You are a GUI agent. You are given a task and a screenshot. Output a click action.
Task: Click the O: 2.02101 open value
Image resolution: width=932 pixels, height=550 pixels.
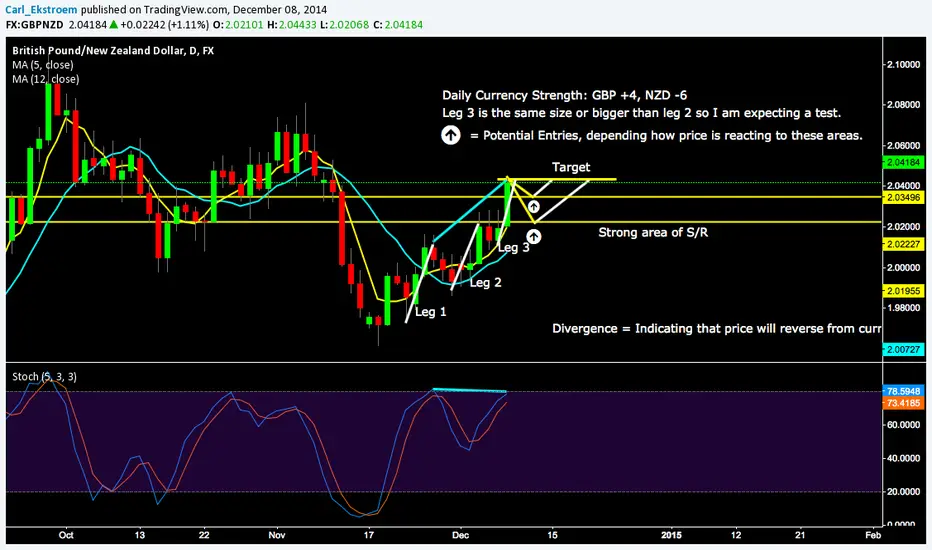point(238,25)
